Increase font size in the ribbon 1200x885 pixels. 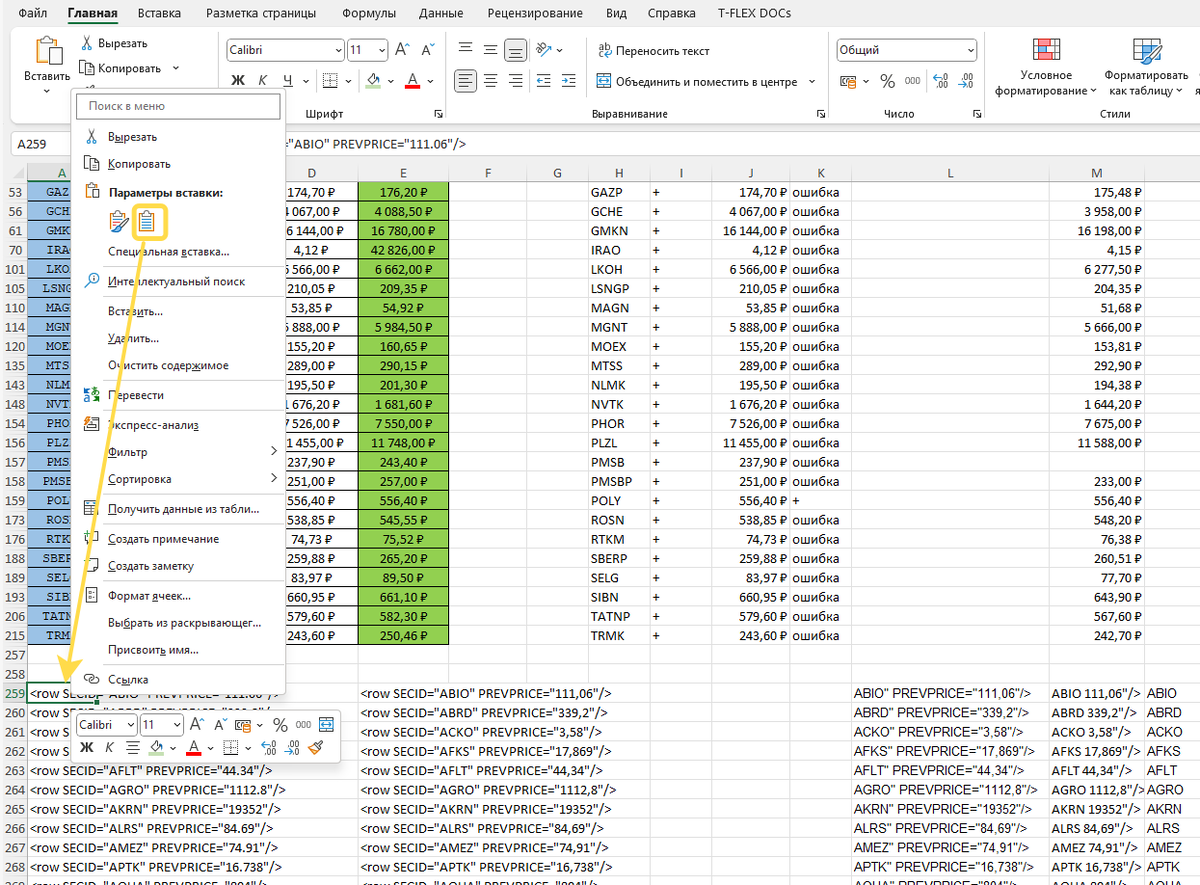402,49
